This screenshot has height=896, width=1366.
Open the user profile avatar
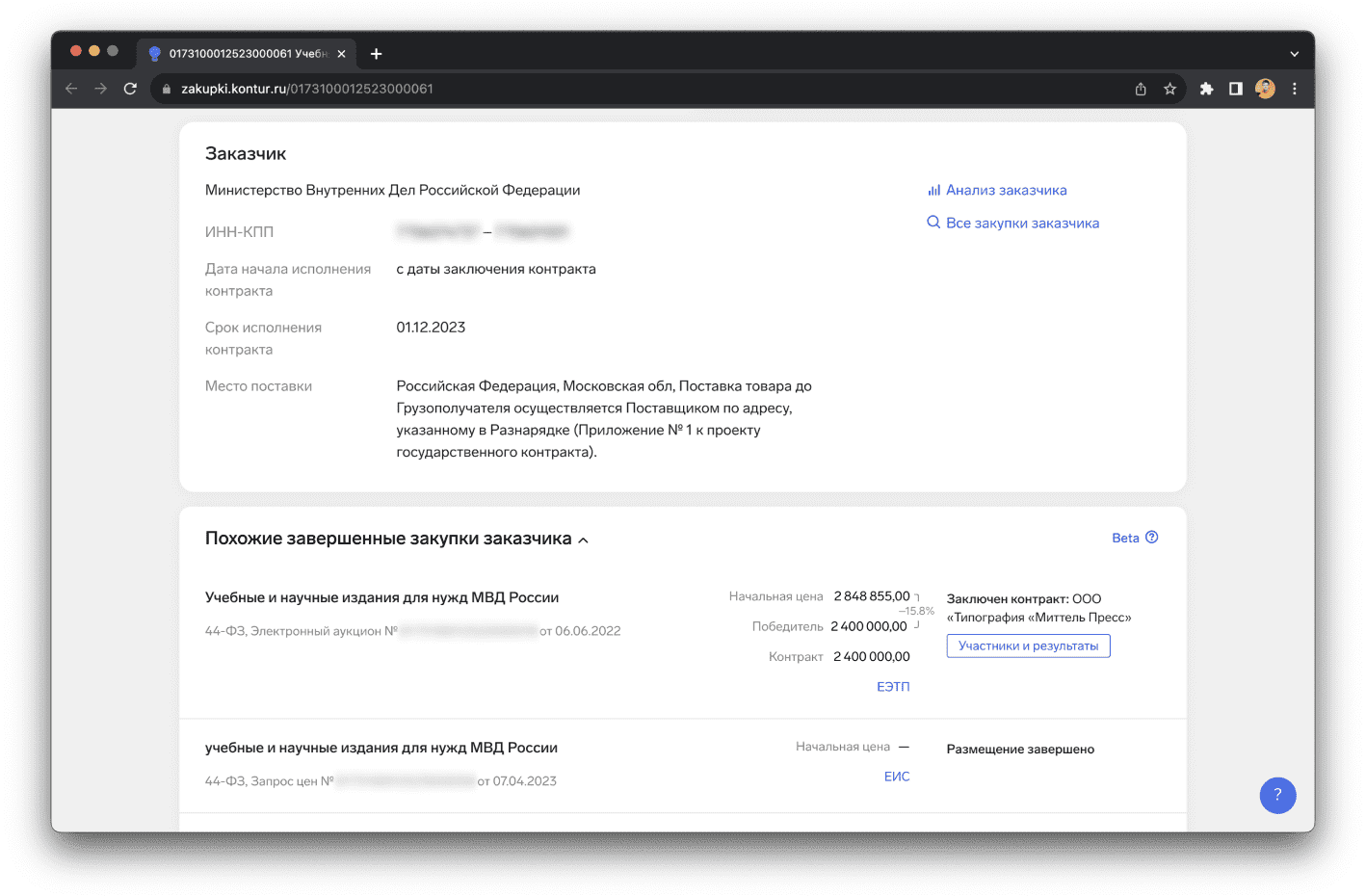tap(1265, 89)
